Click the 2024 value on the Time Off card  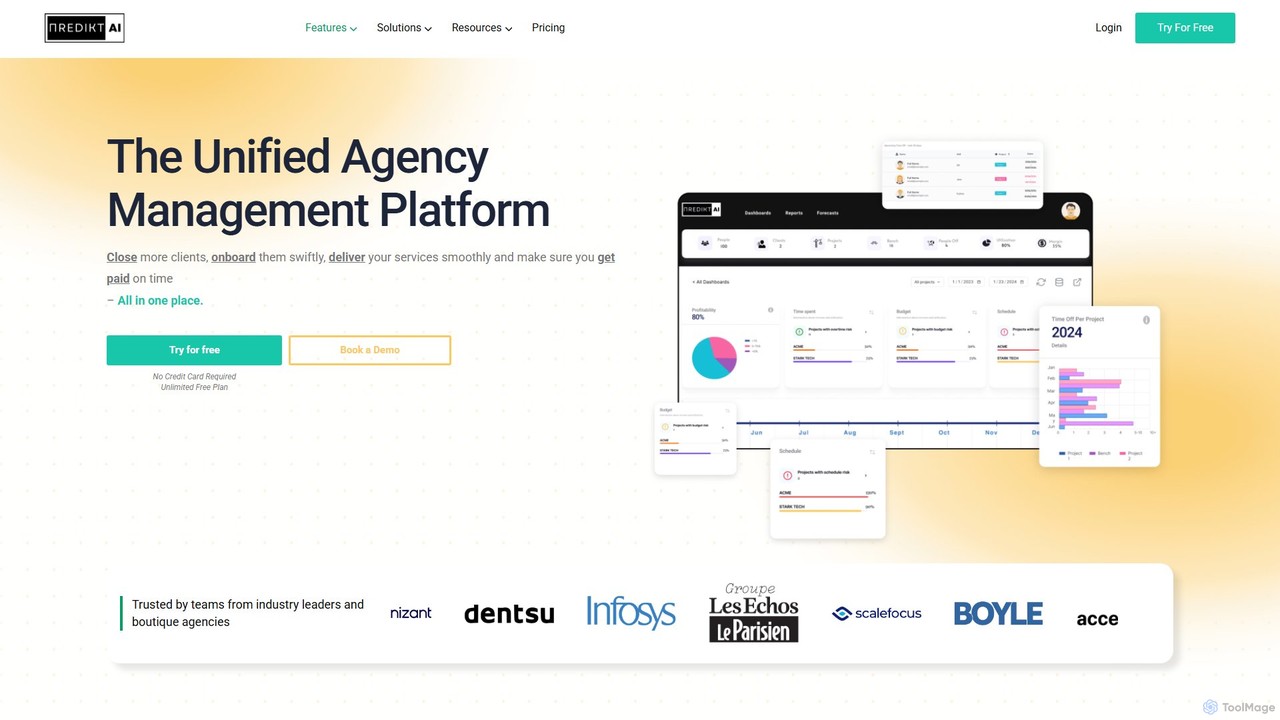click(1067, 333)
